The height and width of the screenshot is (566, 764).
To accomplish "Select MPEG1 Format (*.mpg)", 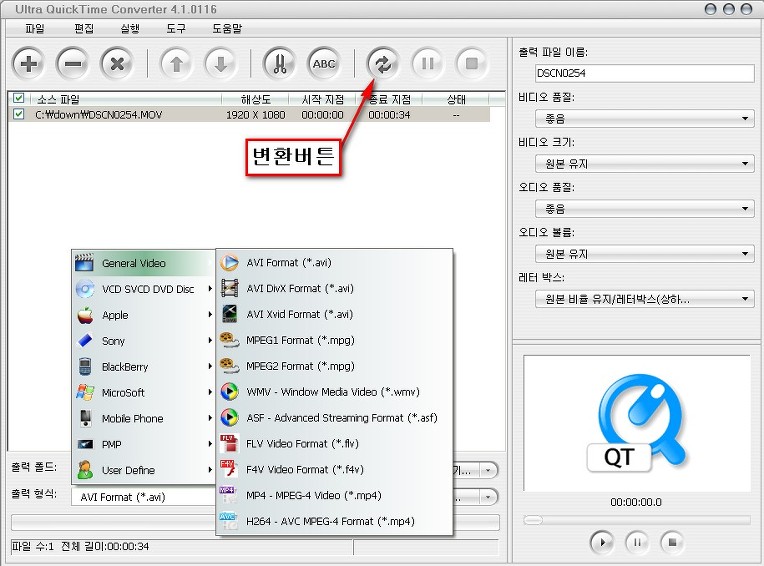I will pyautogui.click(x=334, y=340).
